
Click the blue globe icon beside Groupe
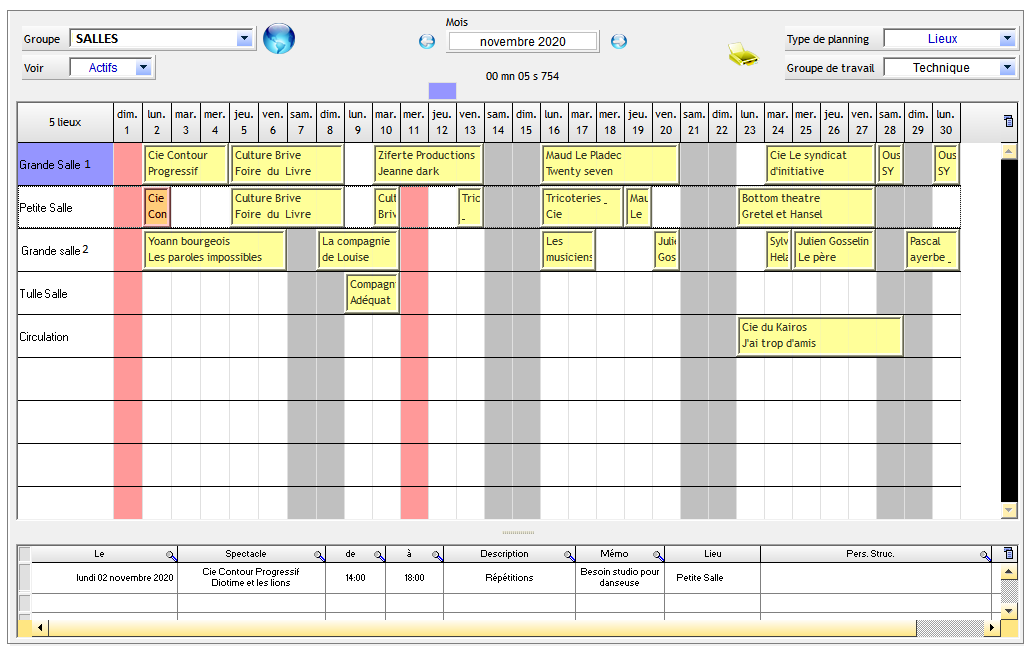(279, 39)
